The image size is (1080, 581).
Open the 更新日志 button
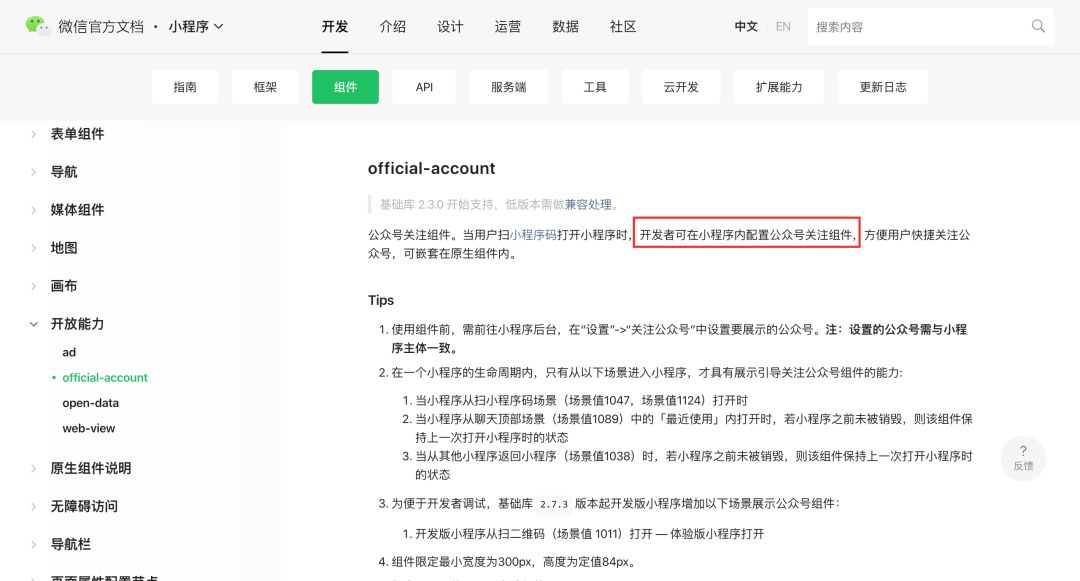coord(883,87)
